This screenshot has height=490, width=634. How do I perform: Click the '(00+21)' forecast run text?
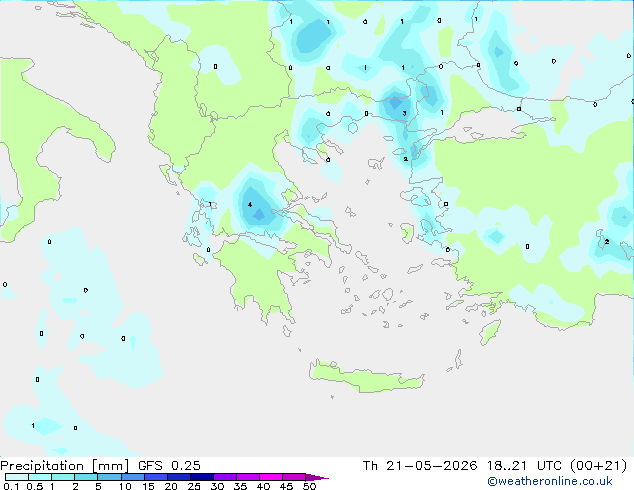pos(598,466)
